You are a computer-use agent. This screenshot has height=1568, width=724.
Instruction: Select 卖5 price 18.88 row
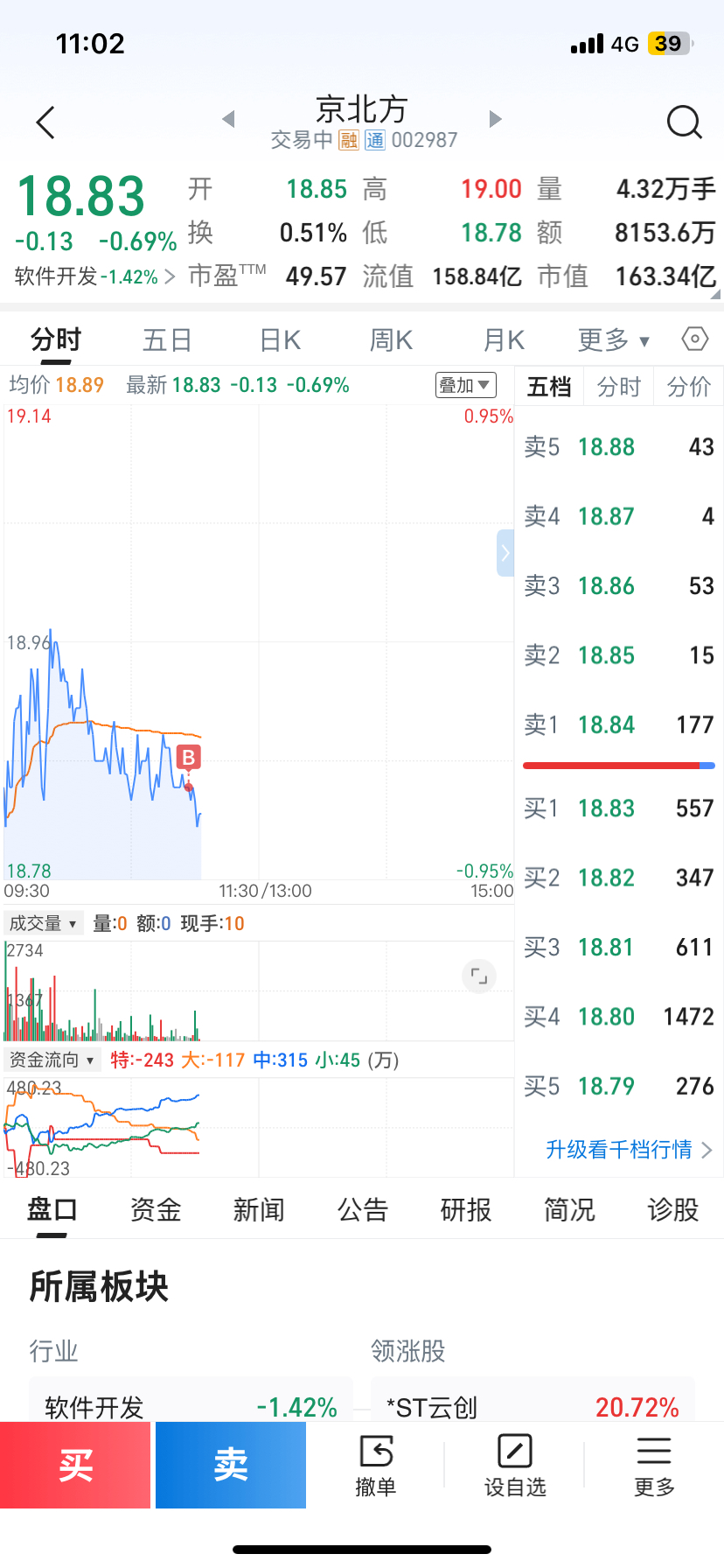619,447
